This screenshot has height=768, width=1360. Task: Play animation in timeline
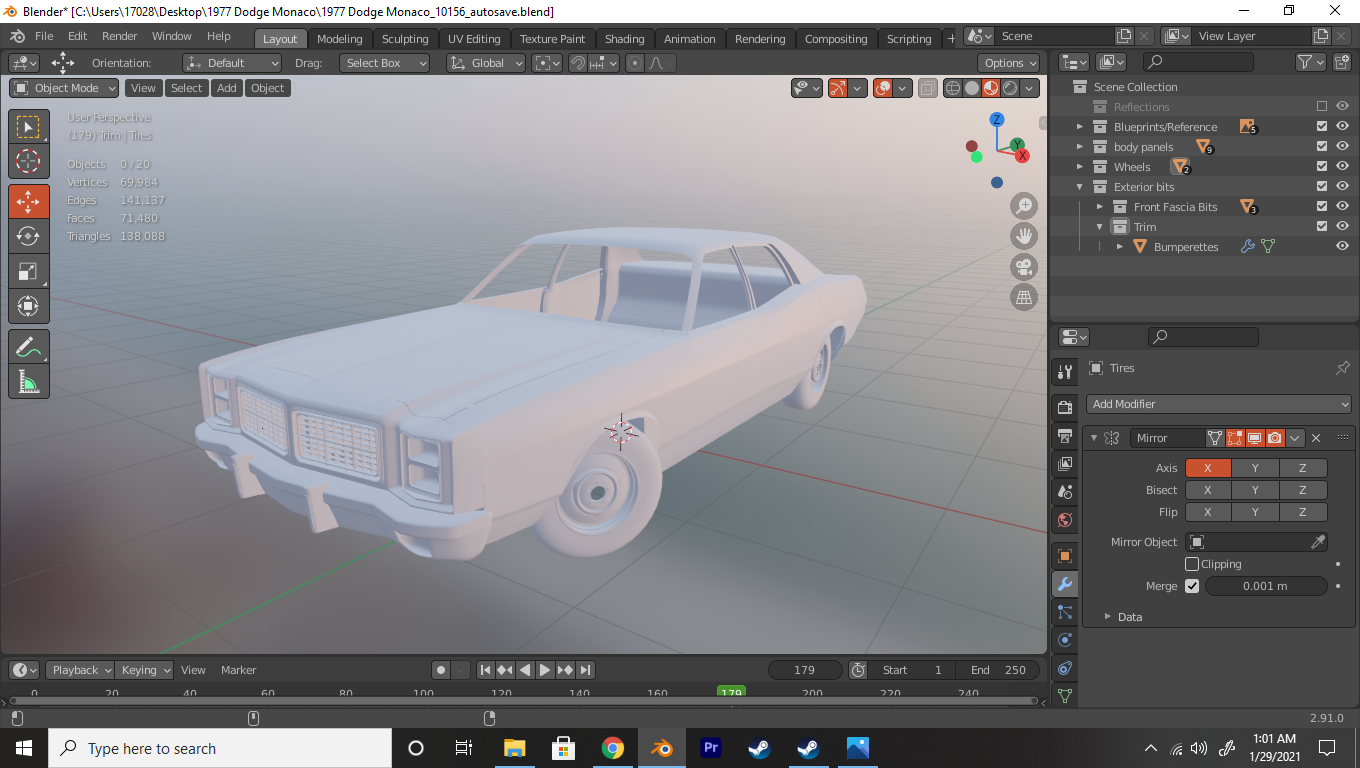pos(545,670)
